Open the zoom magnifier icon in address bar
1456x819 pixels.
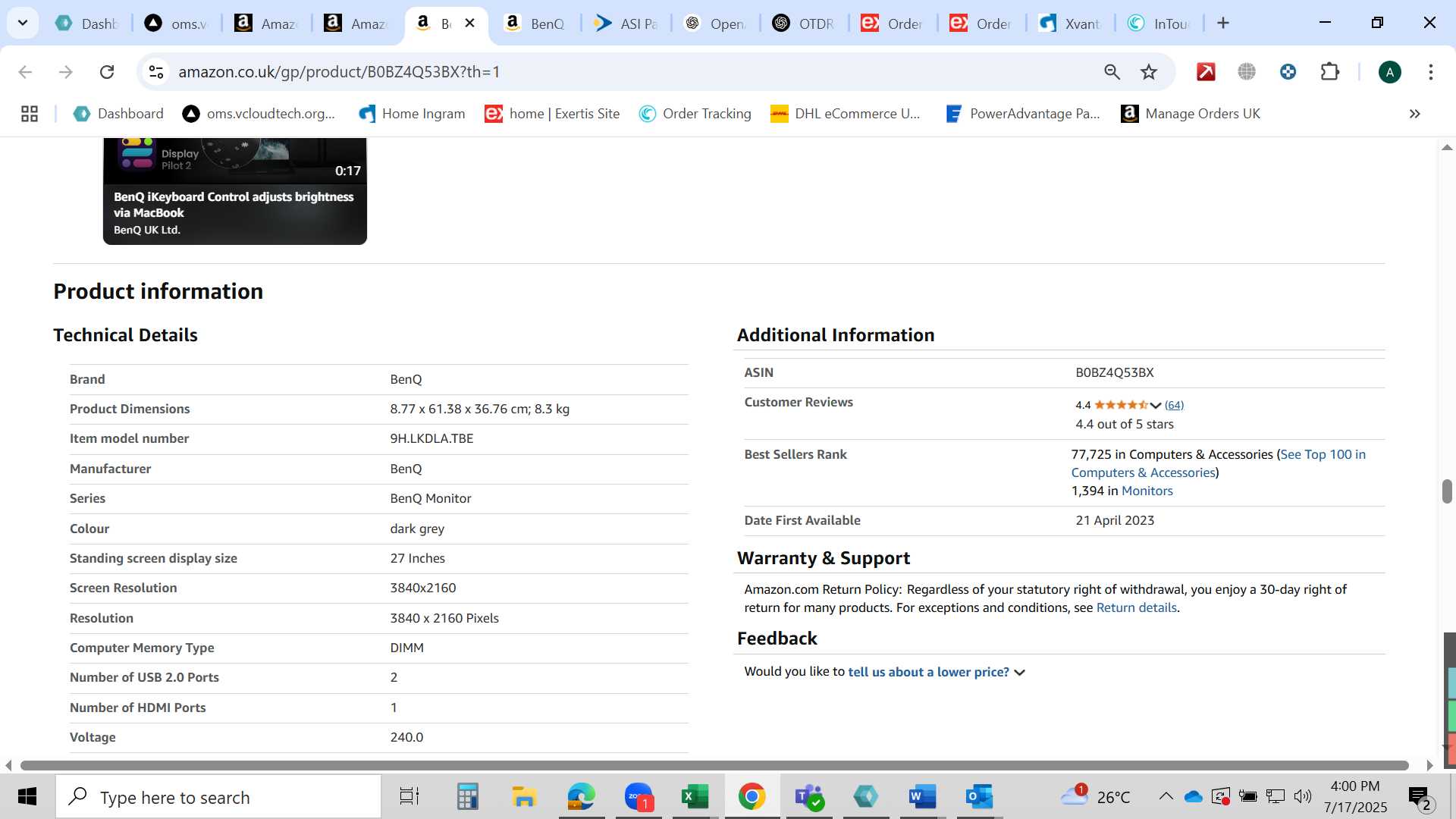[x=1112, y=72]
